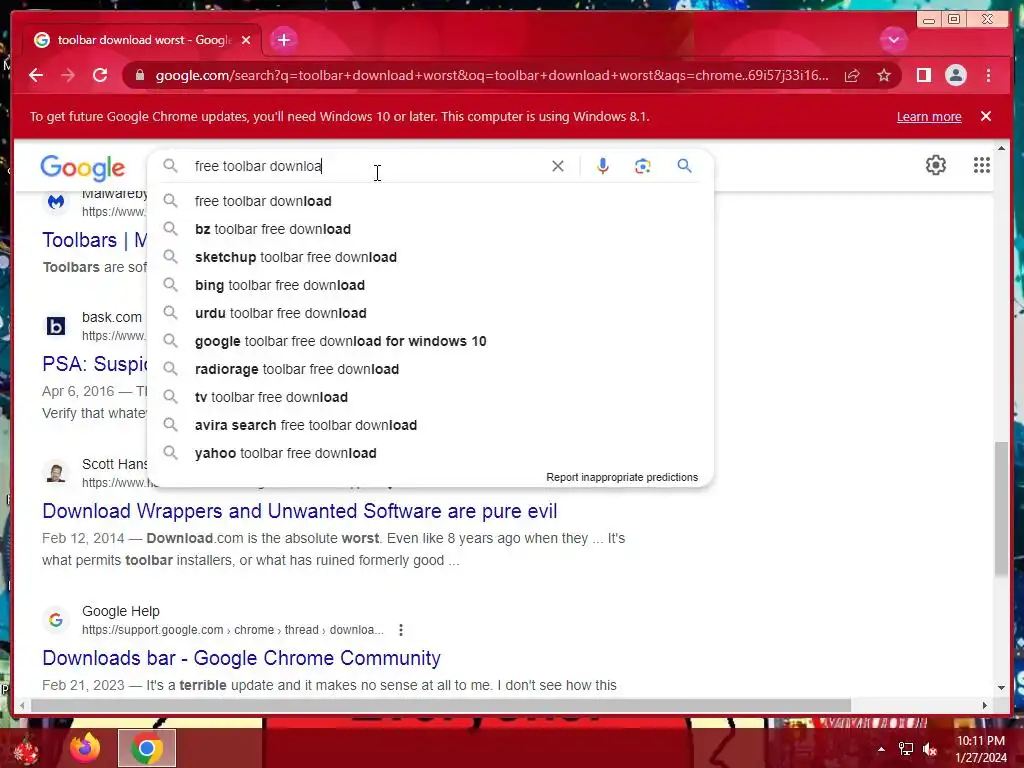Open the 'PSA: Suspi' bask.com result

[x=95, y=364]
